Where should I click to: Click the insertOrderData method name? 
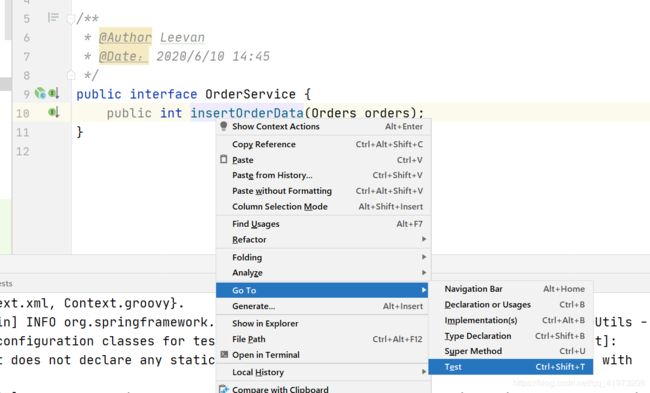[247, 113]
